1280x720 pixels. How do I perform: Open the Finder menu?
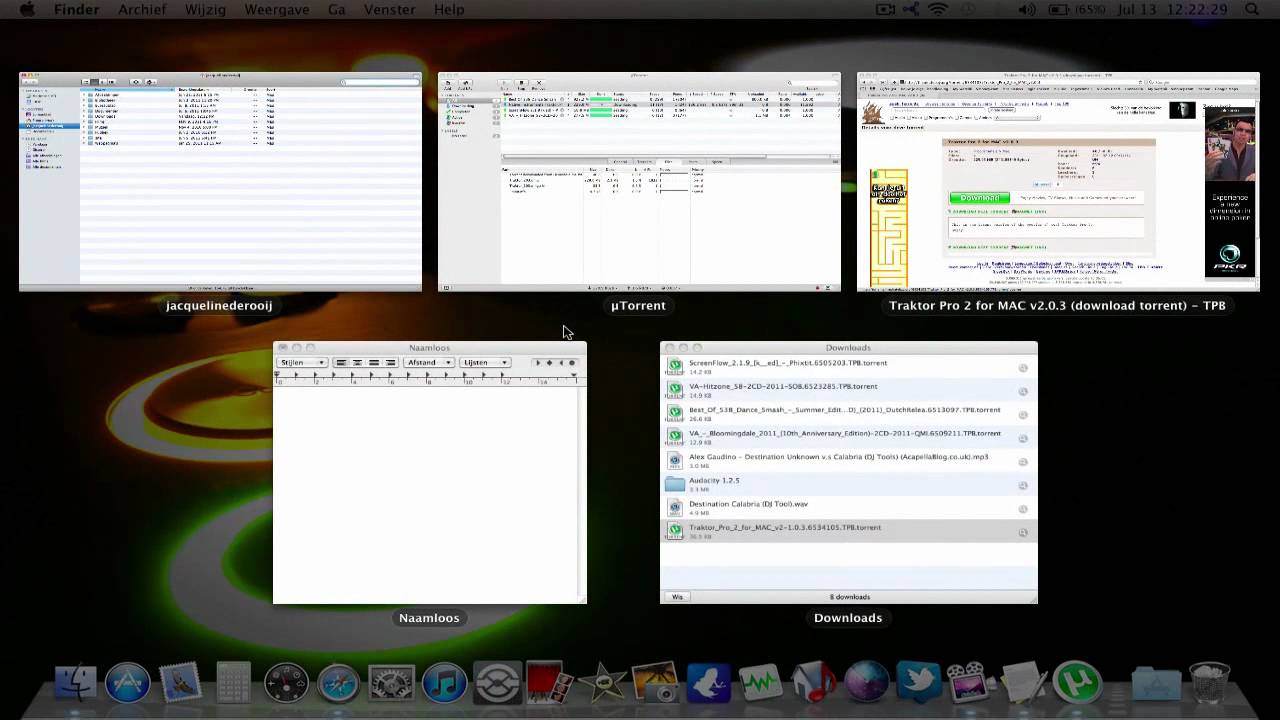pyautogui.click(x=76, y=9)
